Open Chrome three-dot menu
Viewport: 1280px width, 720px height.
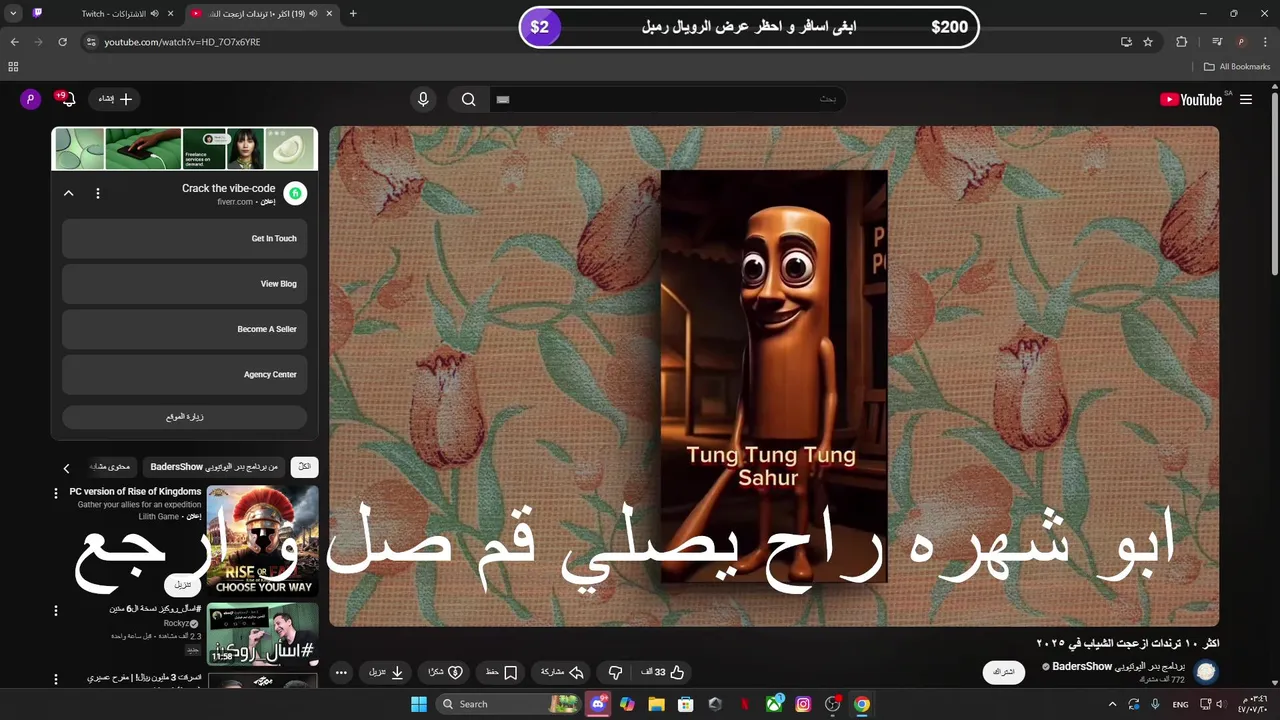click(x=1264, y=42)
